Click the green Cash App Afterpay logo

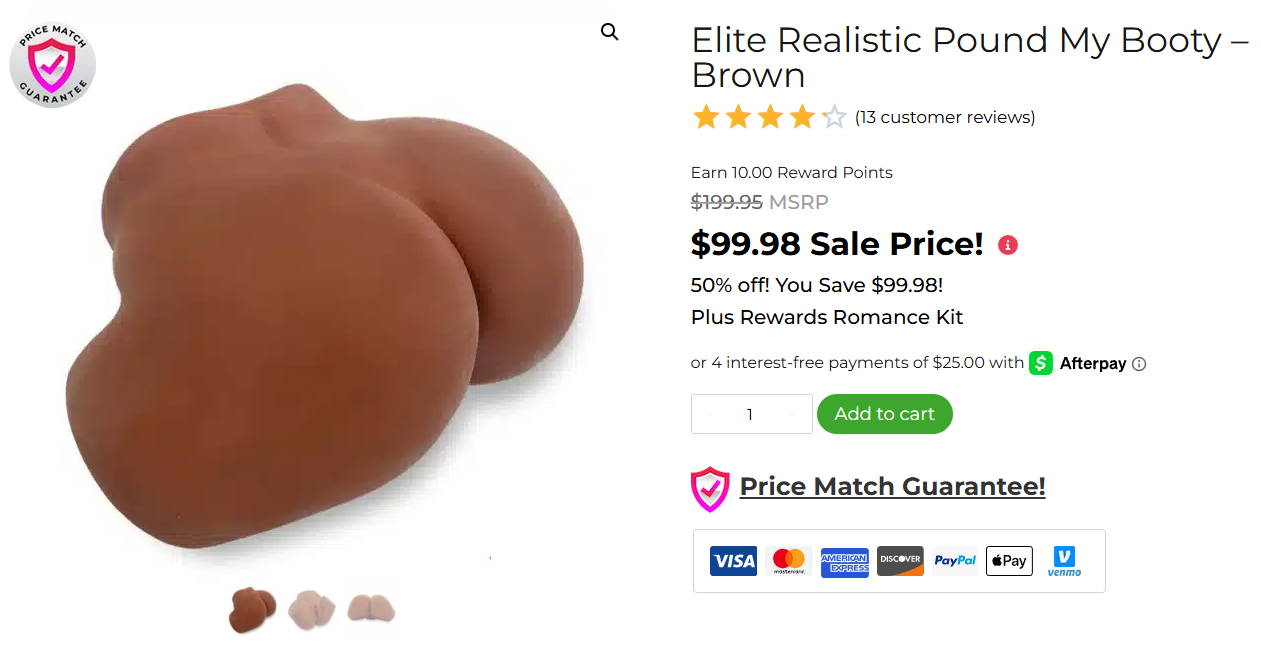[x=1041, y=363]
